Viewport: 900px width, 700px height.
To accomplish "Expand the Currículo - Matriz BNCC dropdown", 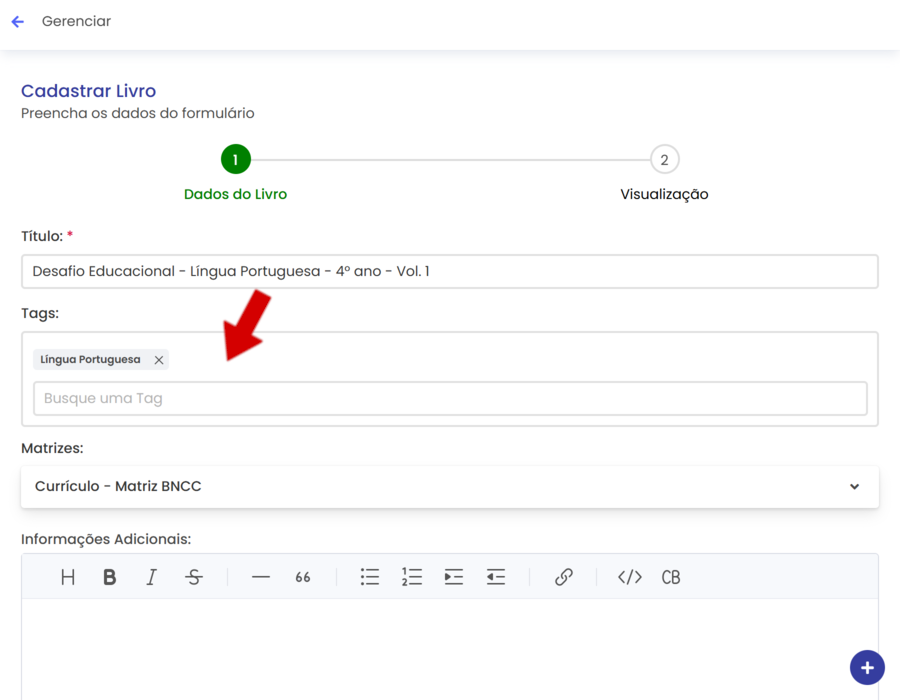I will click(x=854, y=487).
